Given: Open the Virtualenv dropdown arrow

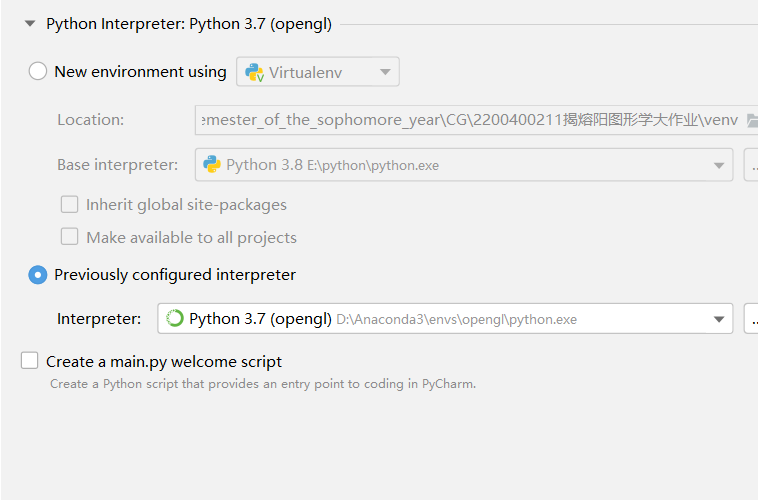Looking at the screenshot, I should pos(385,72).
